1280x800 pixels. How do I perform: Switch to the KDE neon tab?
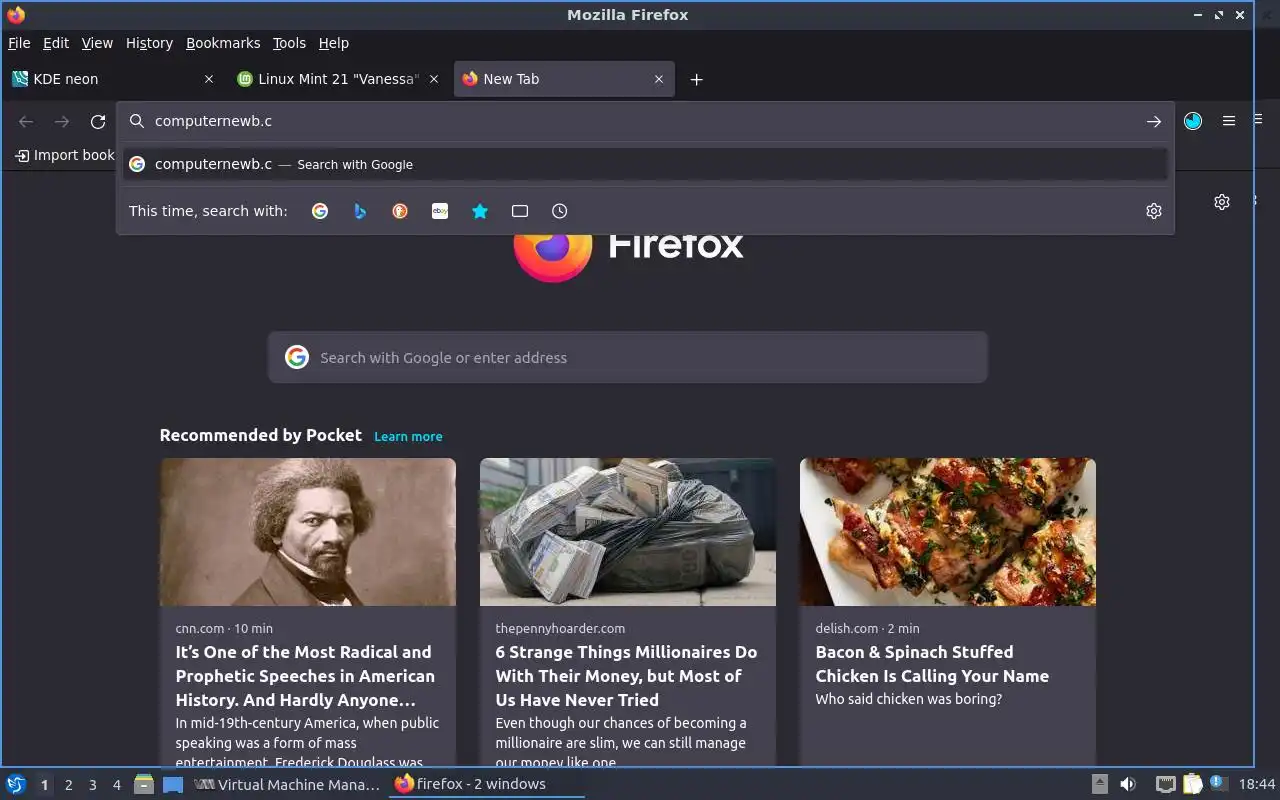click(x=113, y=79)
